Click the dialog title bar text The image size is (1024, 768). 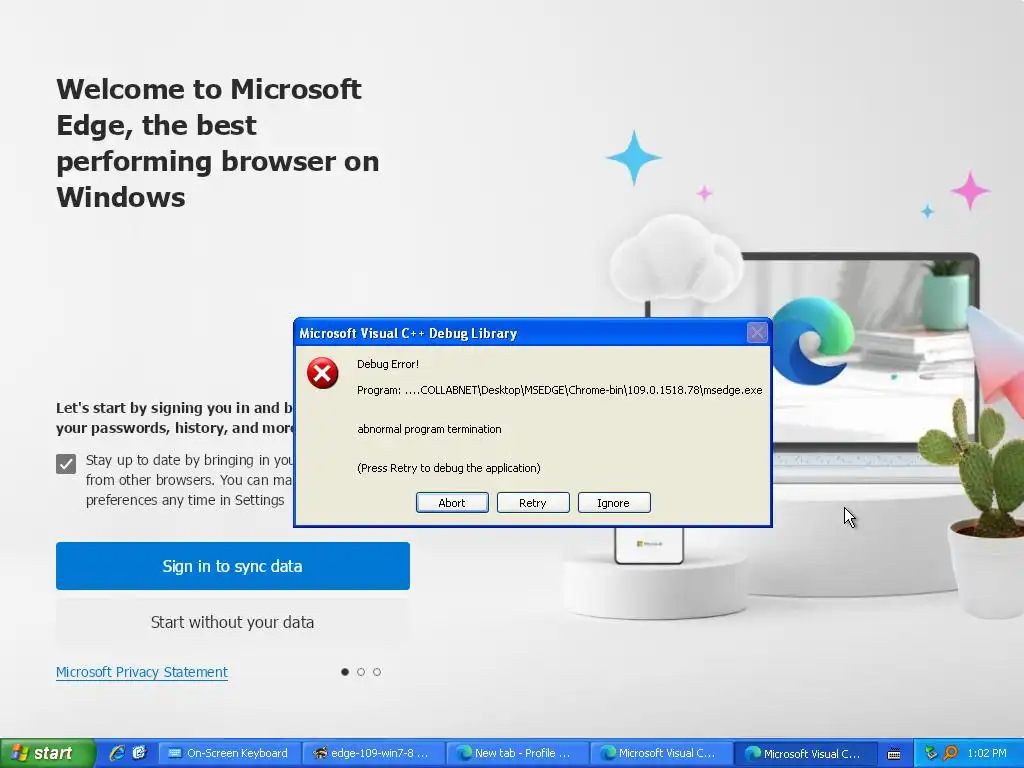coord(408,334)
